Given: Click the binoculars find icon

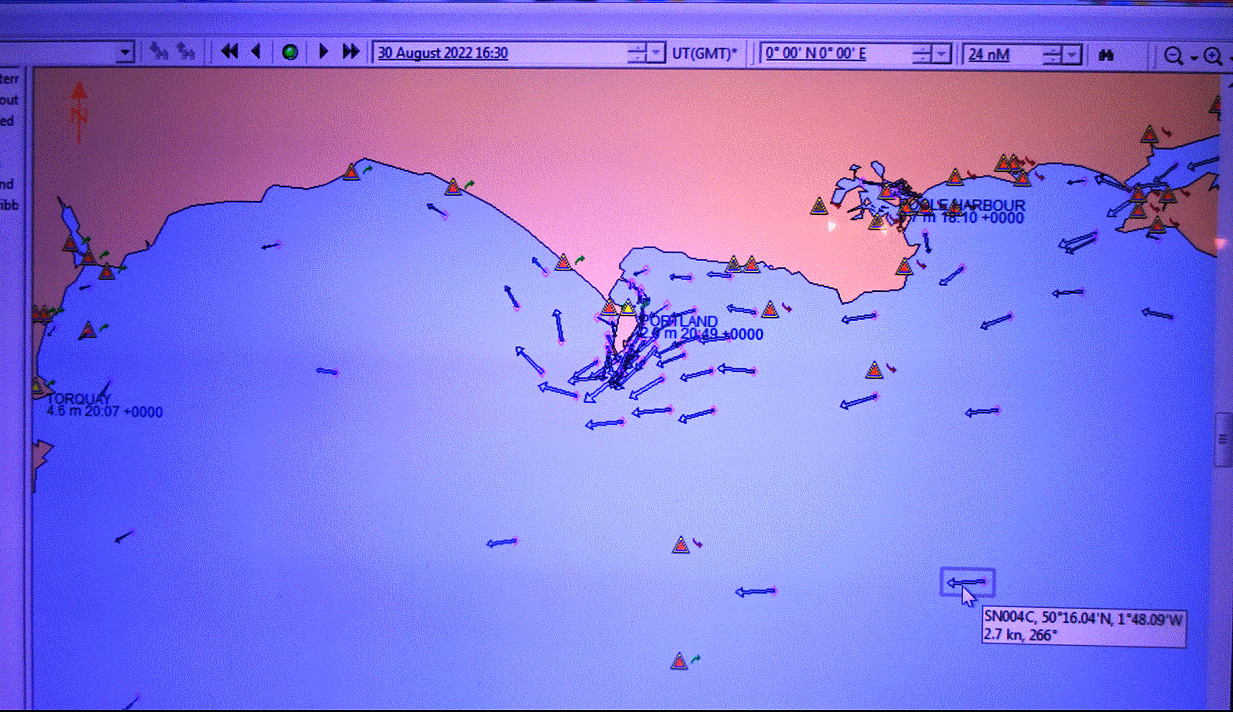Looking at the screenshot, I should point(1106,55).
